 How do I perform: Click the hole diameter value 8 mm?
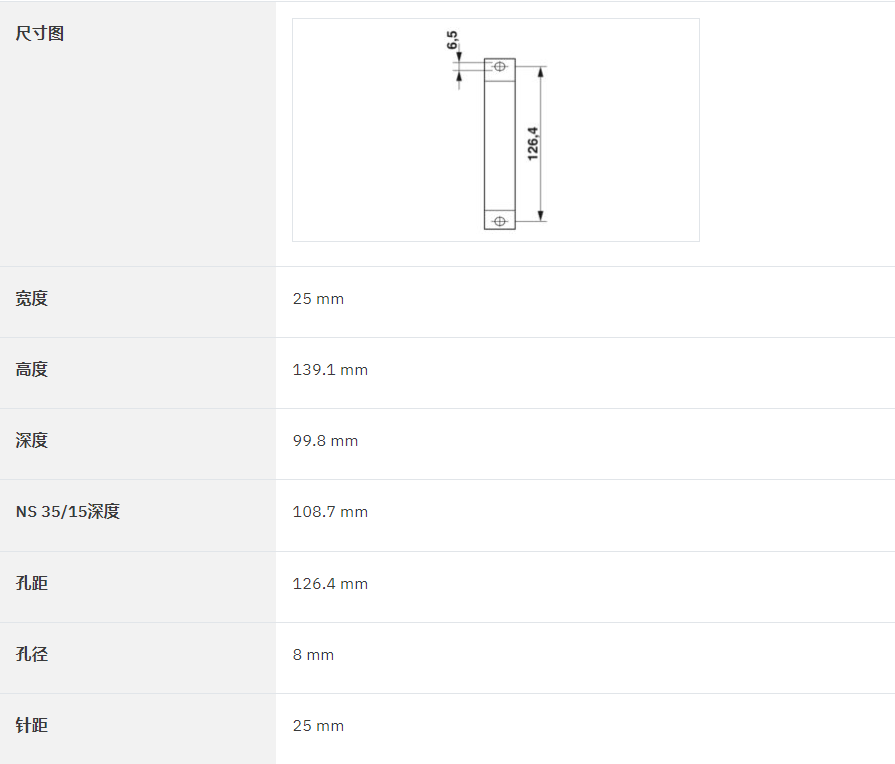coord(313,655)
